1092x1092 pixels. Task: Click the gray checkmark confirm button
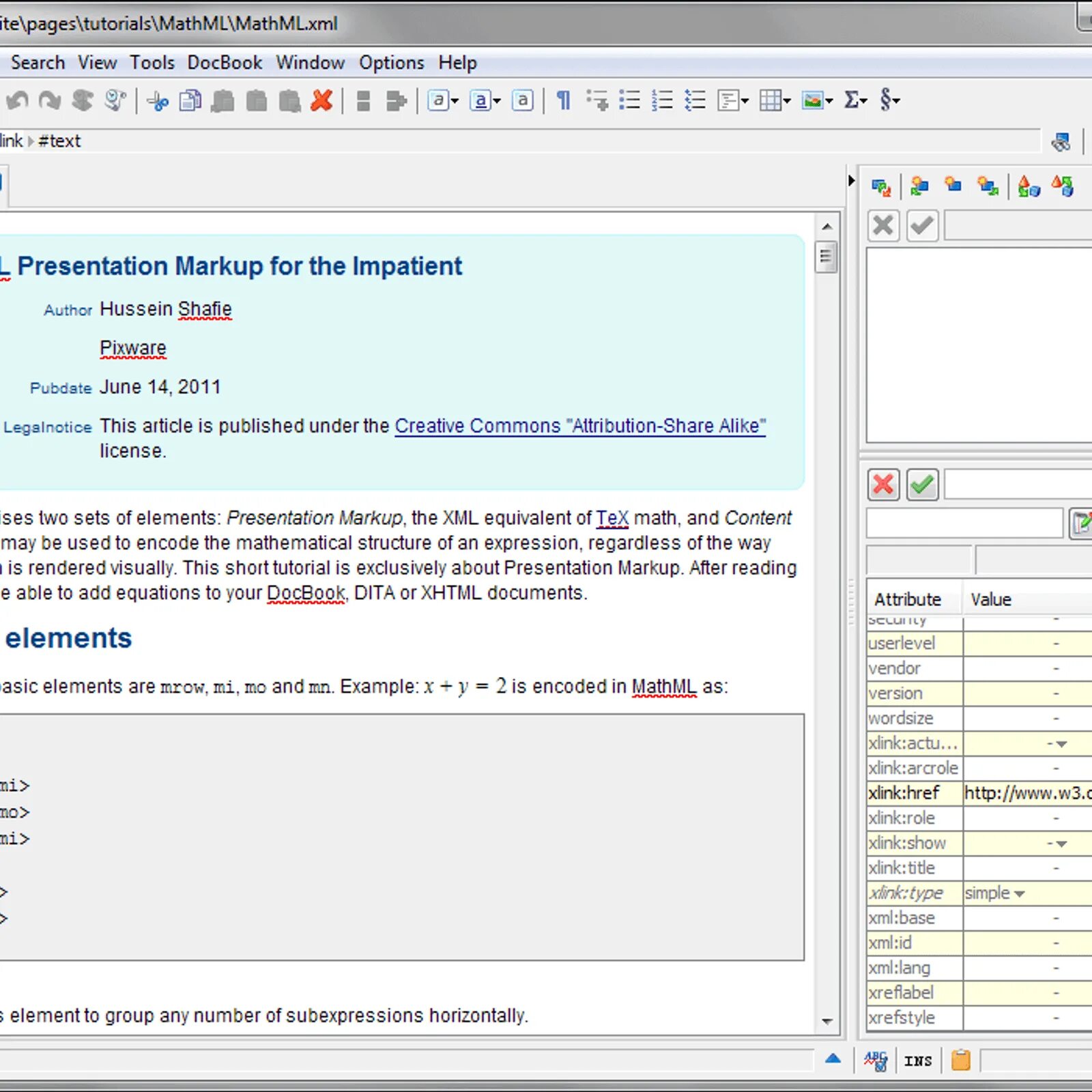click(922, 226)
